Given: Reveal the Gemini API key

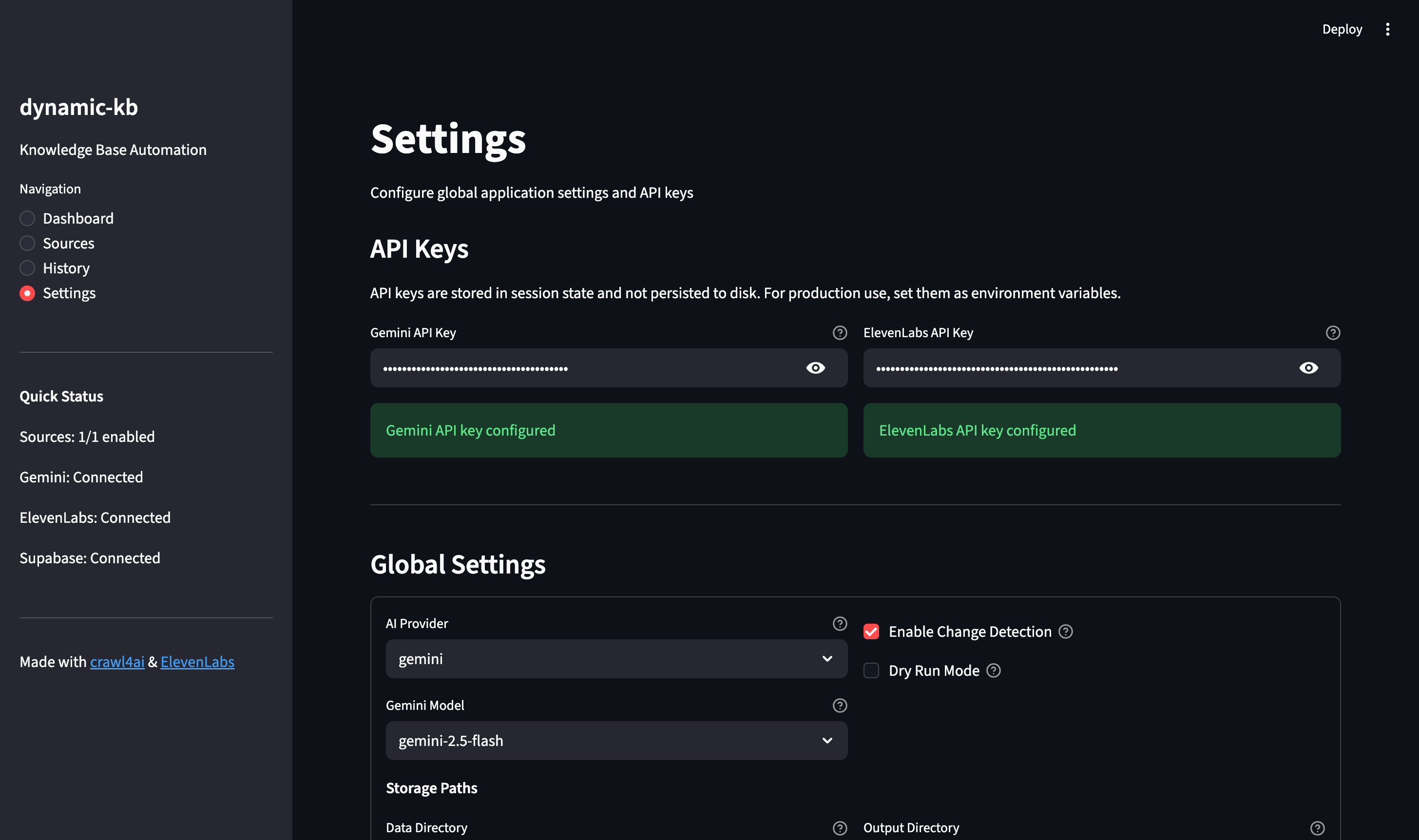Looking at the screenshot, I should point(815,368).
